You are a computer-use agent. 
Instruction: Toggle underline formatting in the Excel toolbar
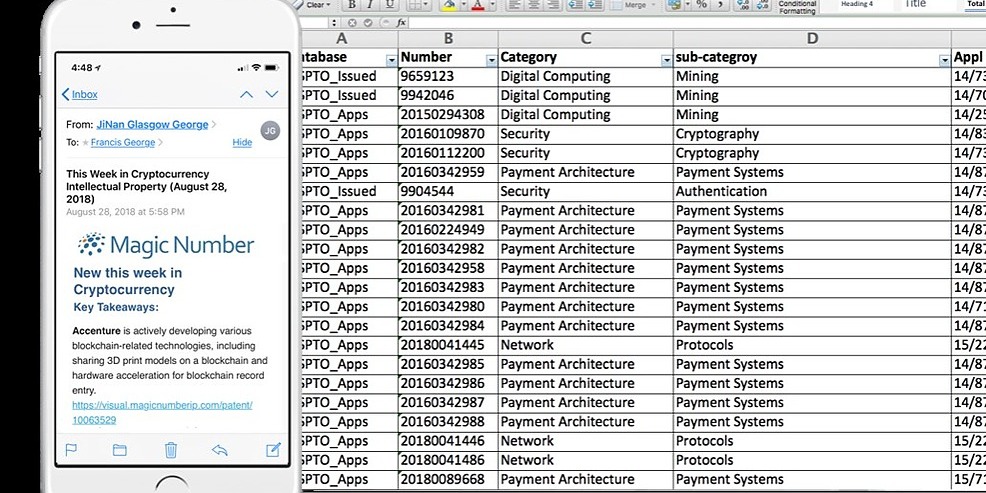[x=390, y=4]
